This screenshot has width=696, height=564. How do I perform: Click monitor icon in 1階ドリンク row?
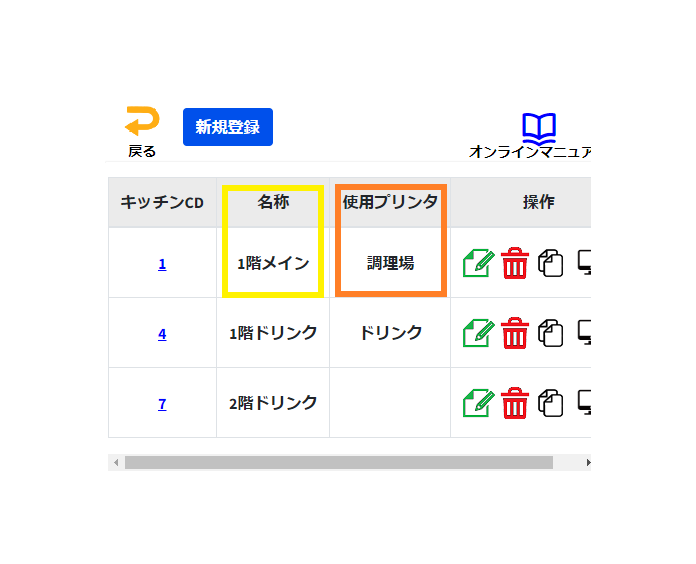(x=584, y=333)
